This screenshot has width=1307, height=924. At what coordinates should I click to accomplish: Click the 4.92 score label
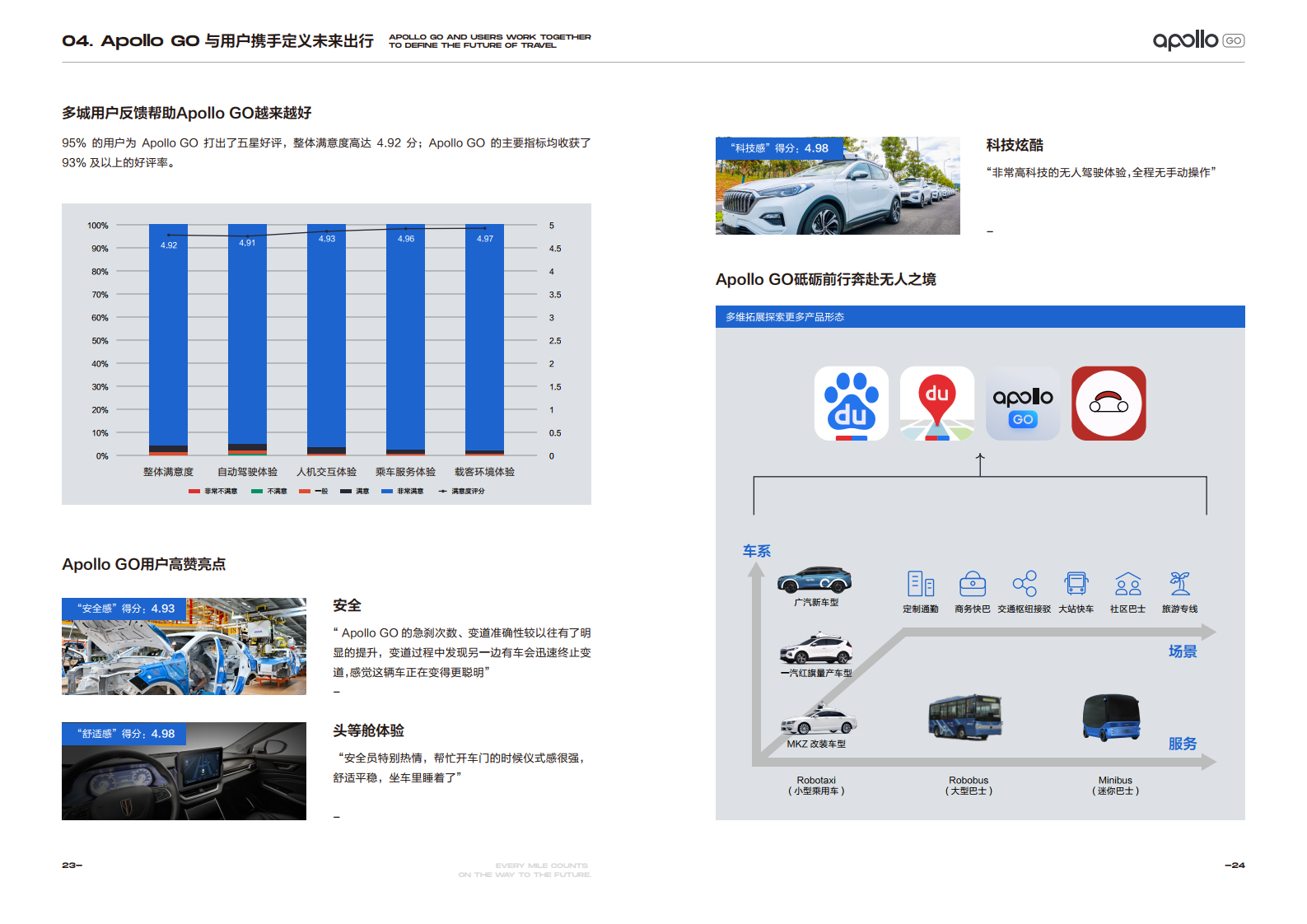169,245
